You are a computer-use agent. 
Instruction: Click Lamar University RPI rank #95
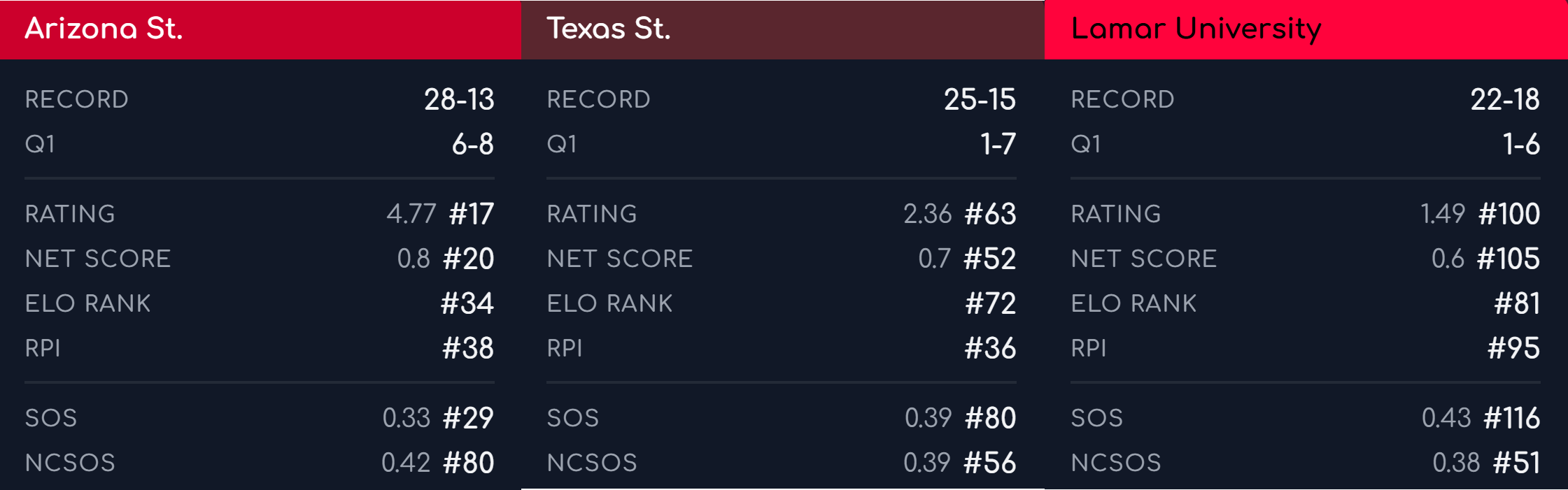click(1514, 348)
